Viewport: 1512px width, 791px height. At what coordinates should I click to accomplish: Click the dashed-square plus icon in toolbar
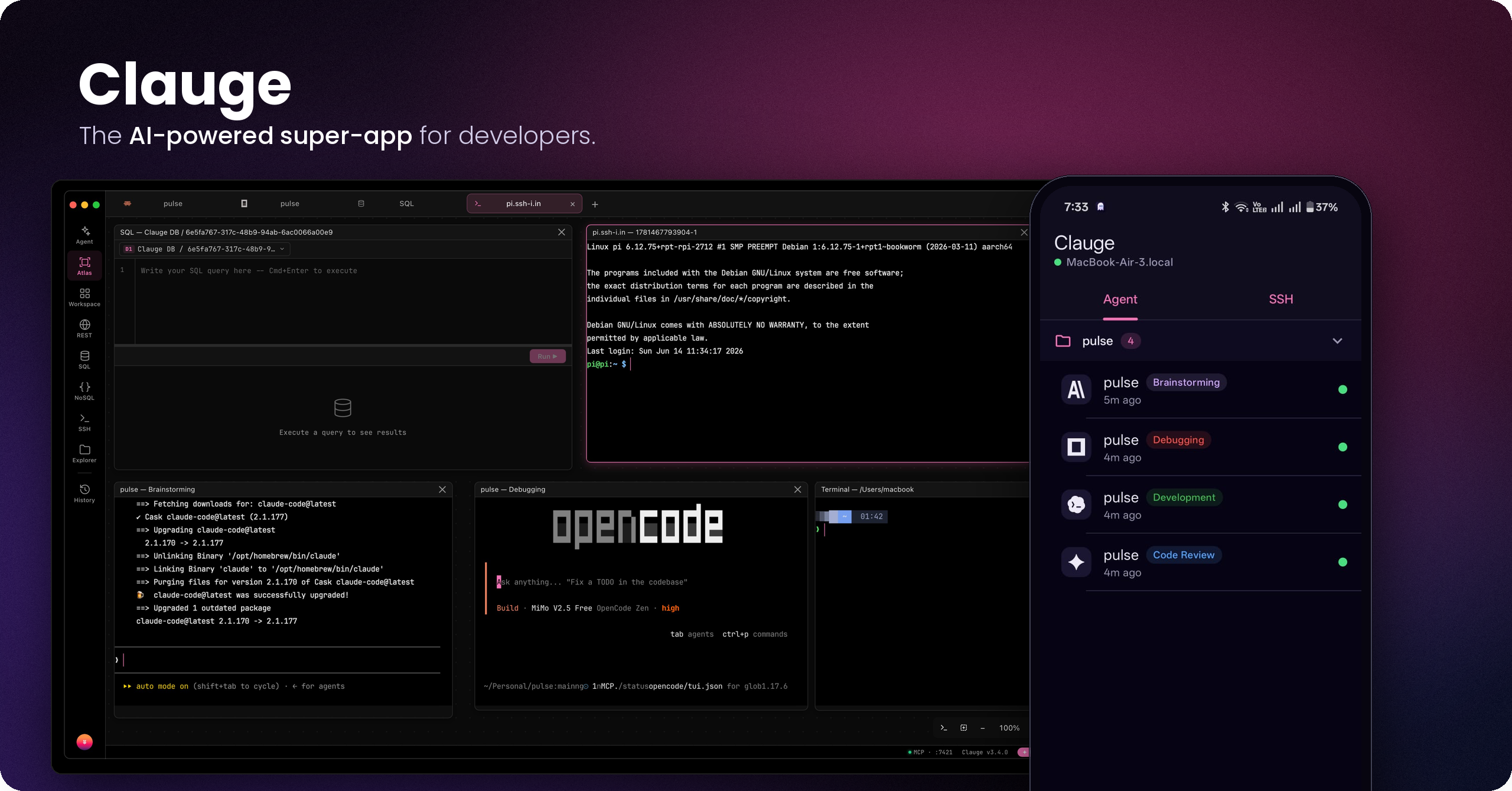pos(963,728)
